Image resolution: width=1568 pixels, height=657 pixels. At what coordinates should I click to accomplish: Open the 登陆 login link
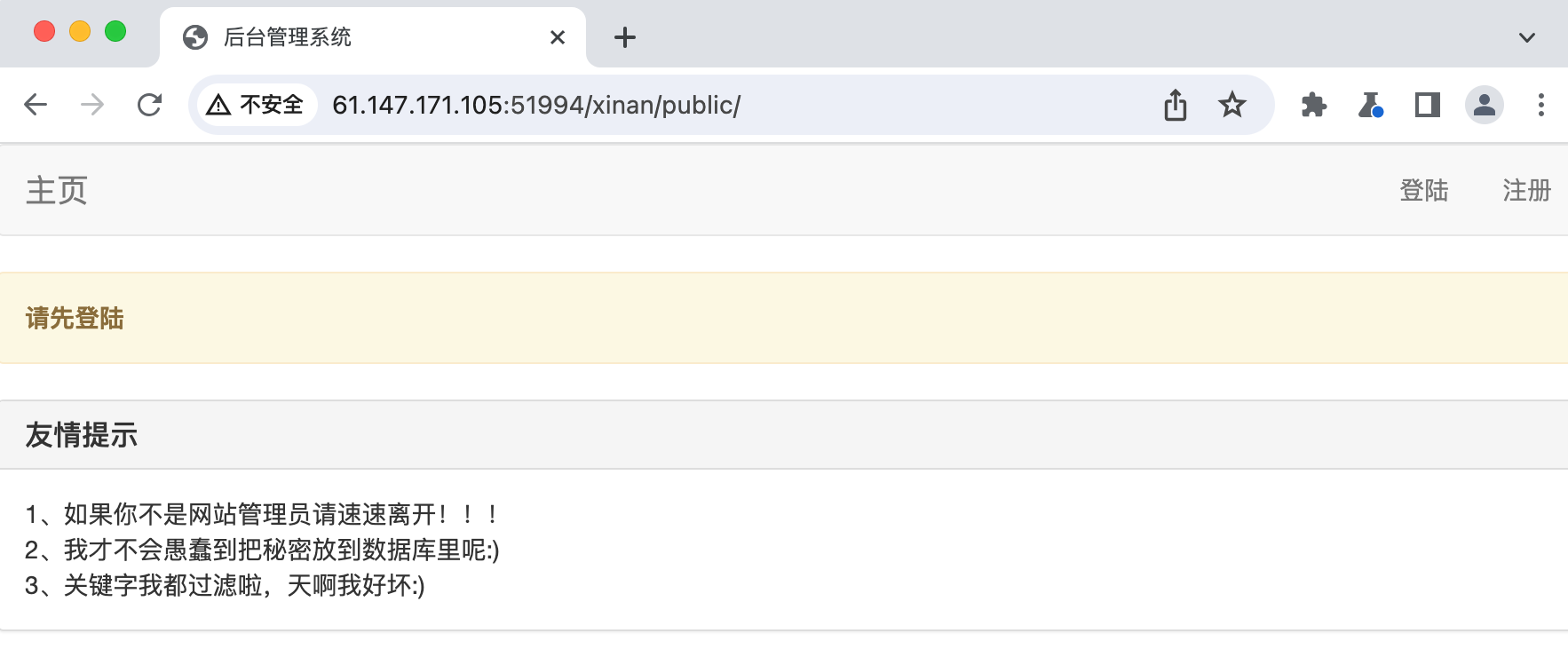click(x=1426, y=190)
